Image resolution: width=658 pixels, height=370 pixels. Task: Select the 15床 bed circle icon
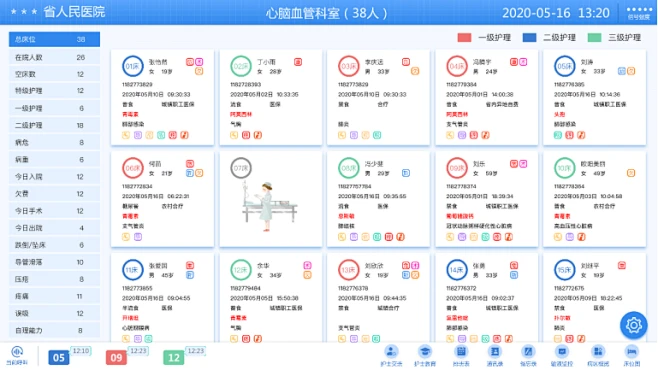click(x=564, y=270)
